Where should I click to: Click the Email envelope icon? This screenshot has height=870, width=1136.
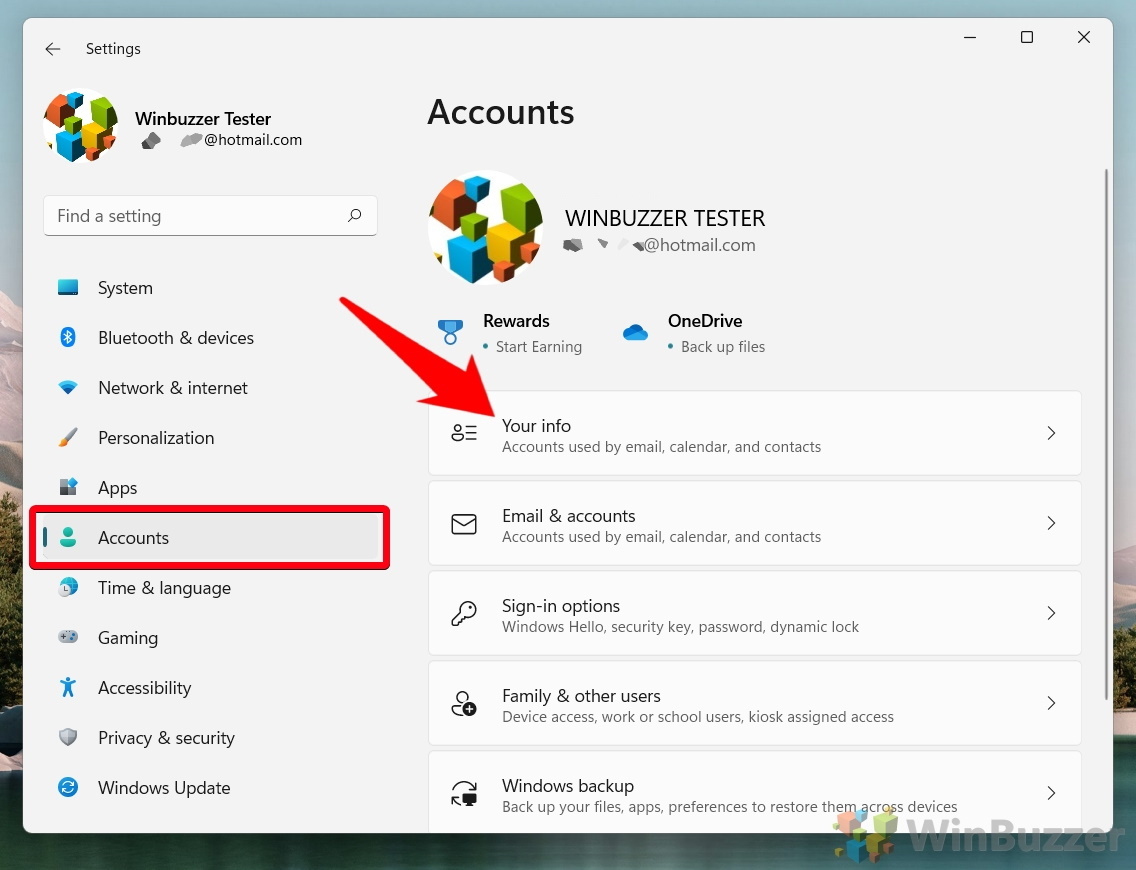[x=464, y=524]
